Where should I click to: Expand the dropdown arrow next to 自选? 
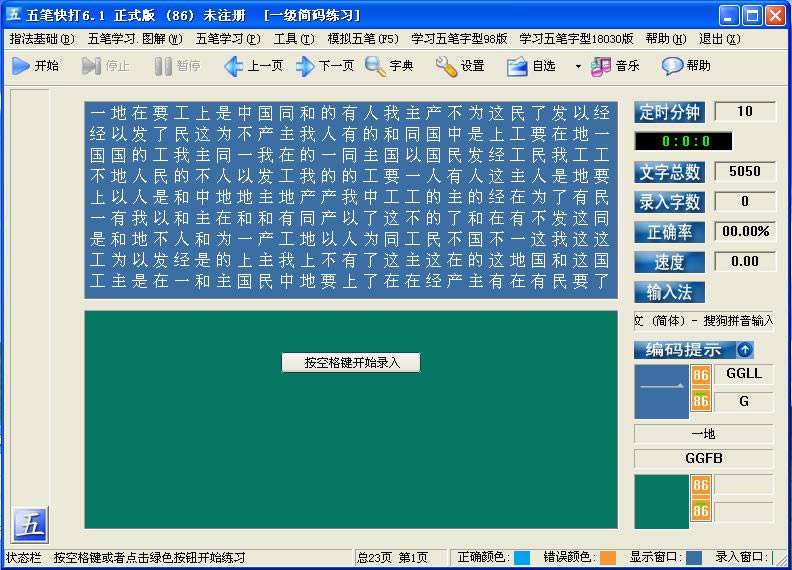pos(578,66)
